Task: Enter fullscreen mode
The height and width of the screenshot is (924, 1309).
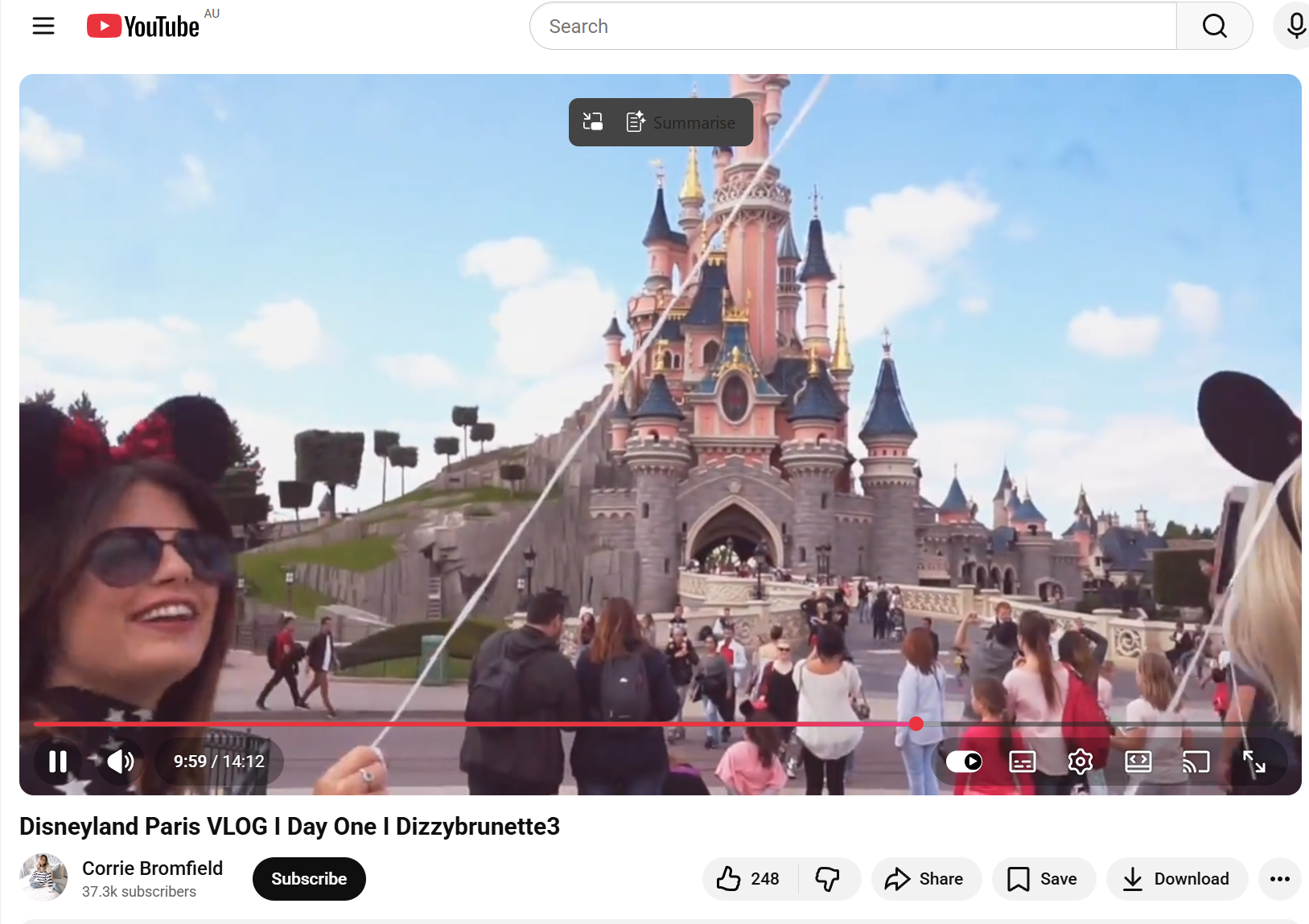Action: point(1254,762)
